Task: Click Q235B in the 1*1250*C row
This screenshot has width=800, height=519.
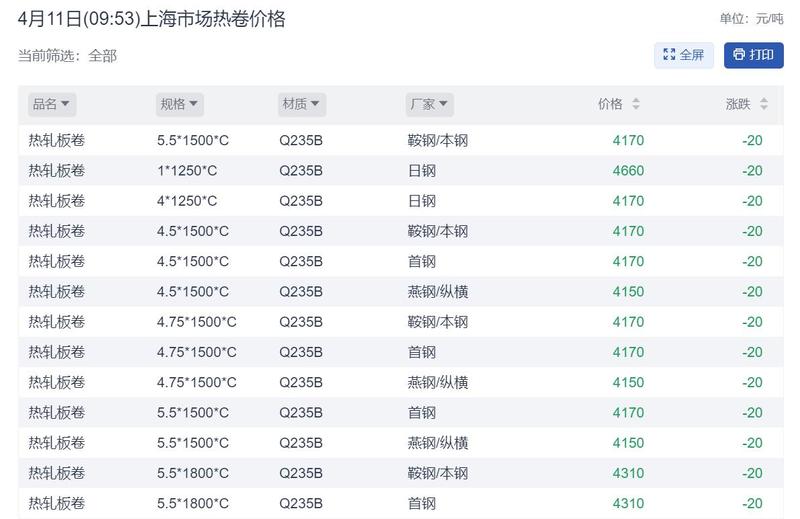Action: (x=301, y=170)
